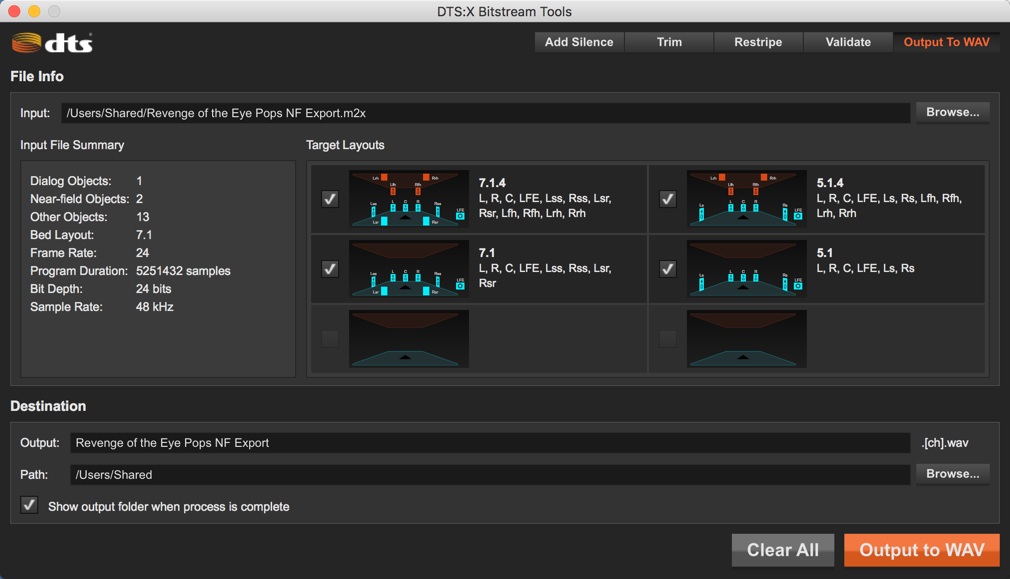Click the empty bottom-right layout thumbnail

(746, 339)
